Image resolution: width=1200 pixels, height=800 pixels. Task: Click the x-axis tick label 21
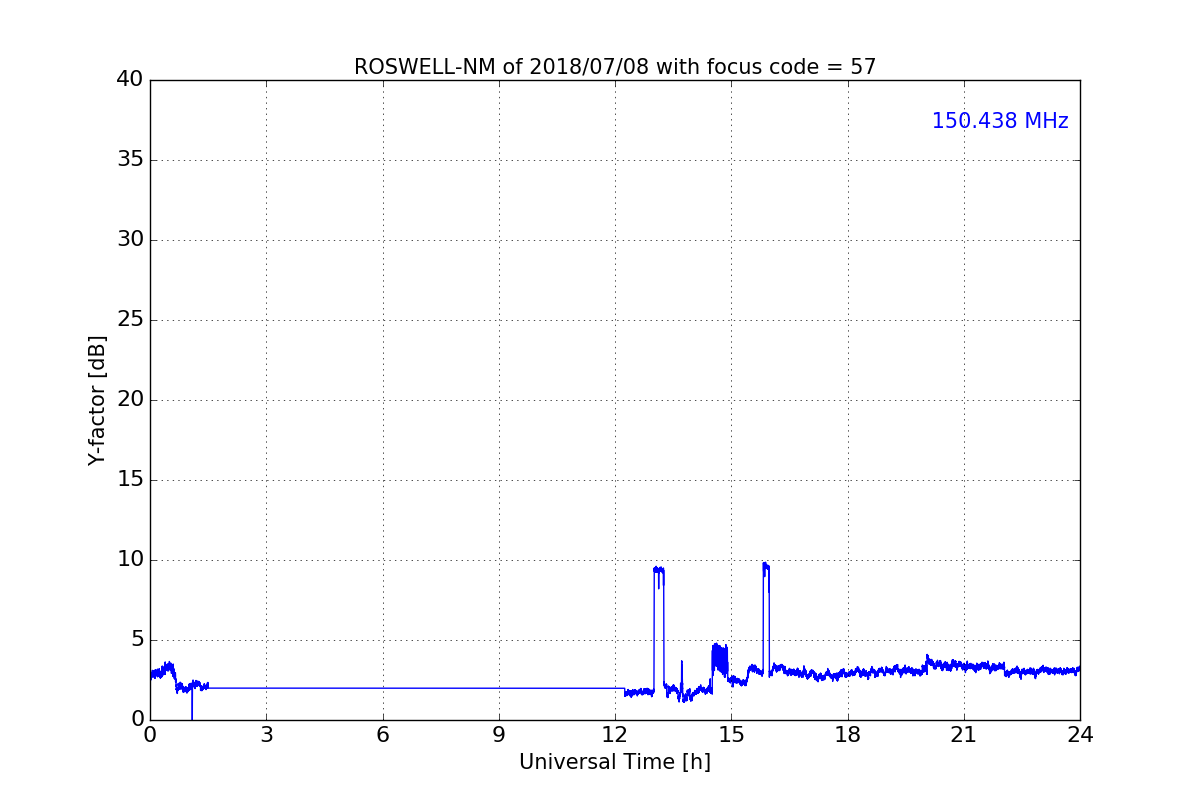pyautogui.click(x=964, y=735)
